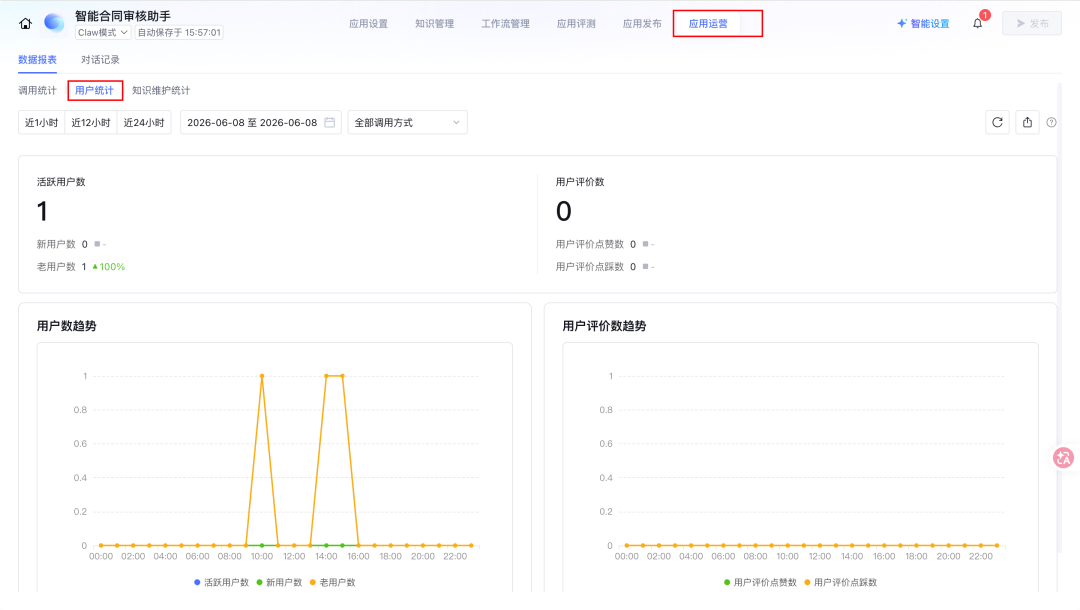1080x610 pixels.
Task: Choose 近12小时 time range
Action: (x=91, y=123)
